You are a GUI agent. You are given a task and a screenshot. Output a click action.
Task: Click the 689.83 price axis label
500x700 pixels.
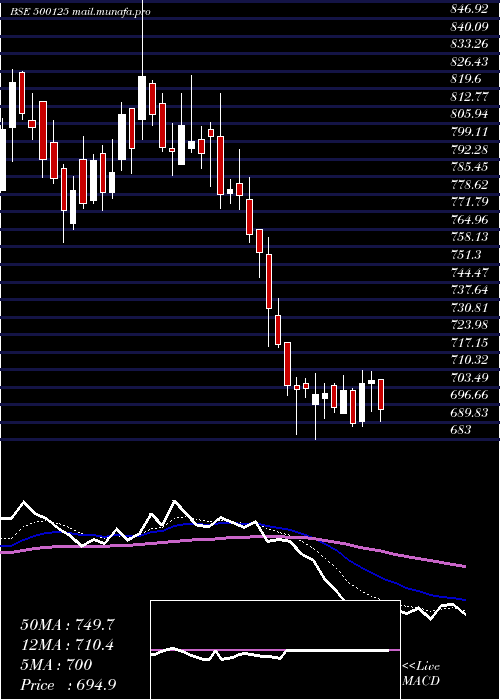(469, 412)
